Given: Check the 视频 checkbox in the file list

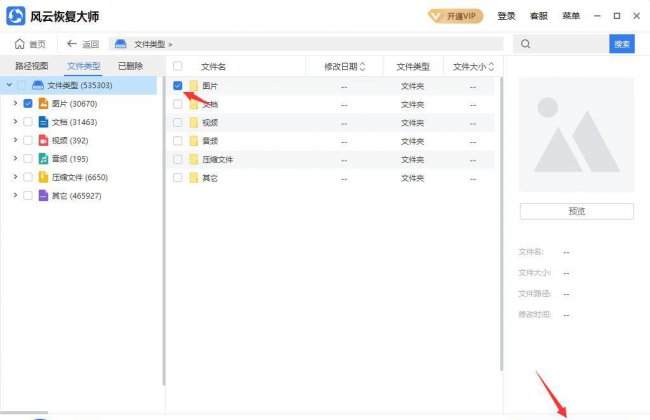Looking at the screenshot, I should pos(177,122).
